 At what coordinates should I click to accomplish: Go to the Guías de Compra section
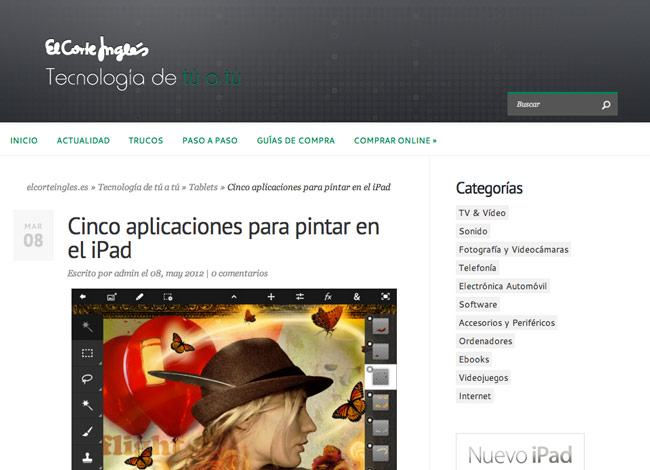tap(295, 141)
